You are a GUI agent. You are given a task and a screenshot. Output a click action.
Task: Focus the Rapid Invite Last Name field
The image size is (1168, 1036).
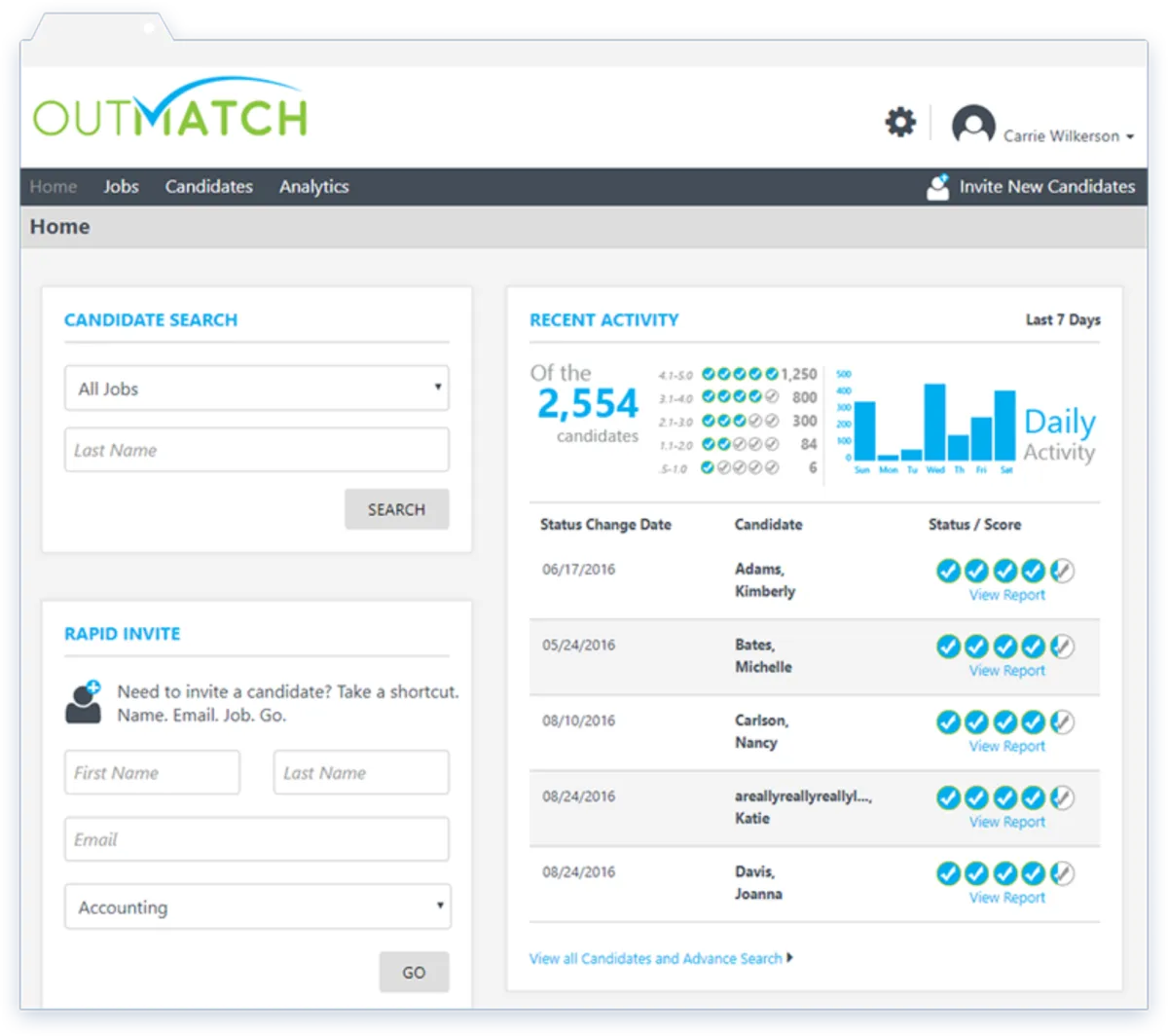click(361, 772)
